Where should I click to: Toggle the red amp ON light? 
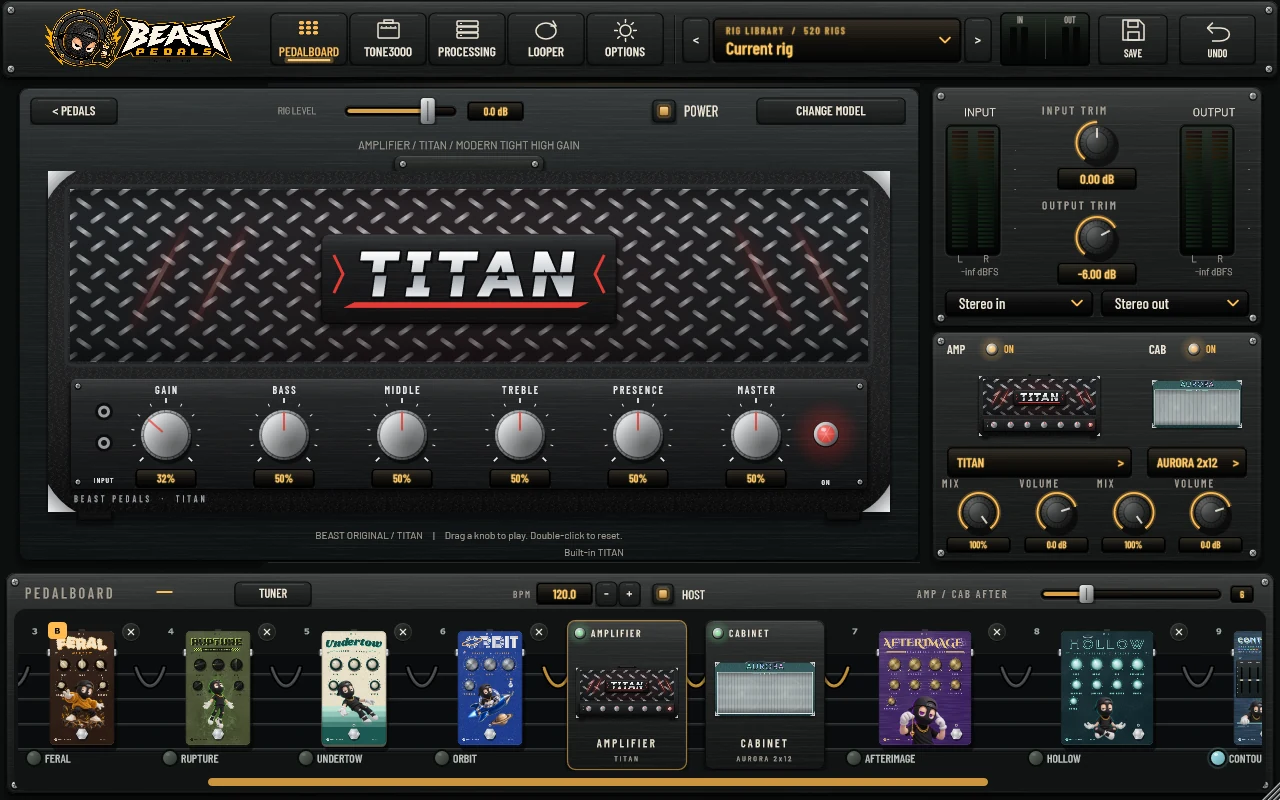point(825,434)
